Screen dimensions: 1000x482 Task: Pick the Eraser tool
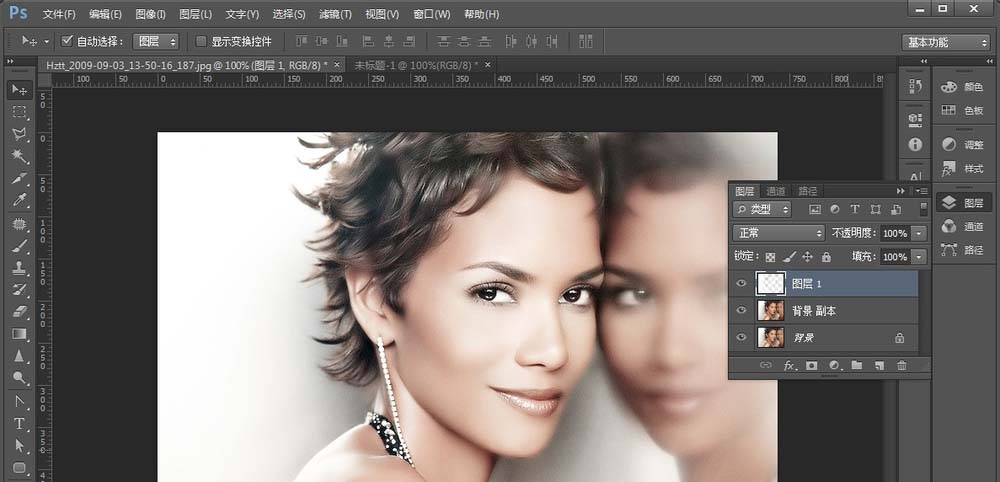tap(19, 311)
